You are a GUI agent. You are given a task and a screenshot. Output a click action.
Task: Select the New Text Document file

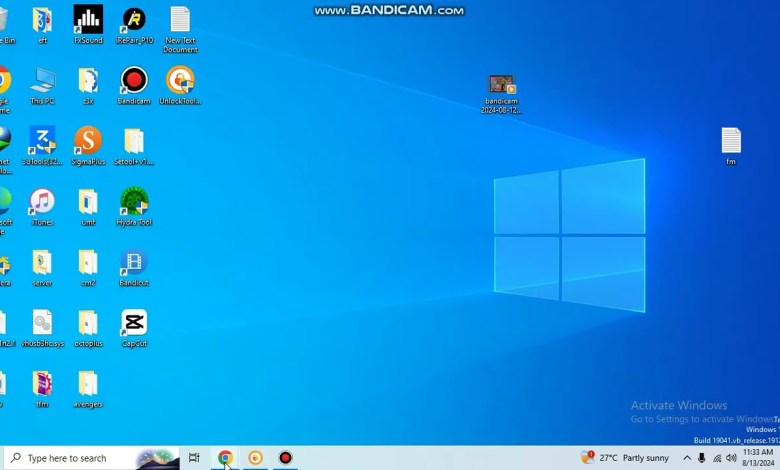coord(180,20)
